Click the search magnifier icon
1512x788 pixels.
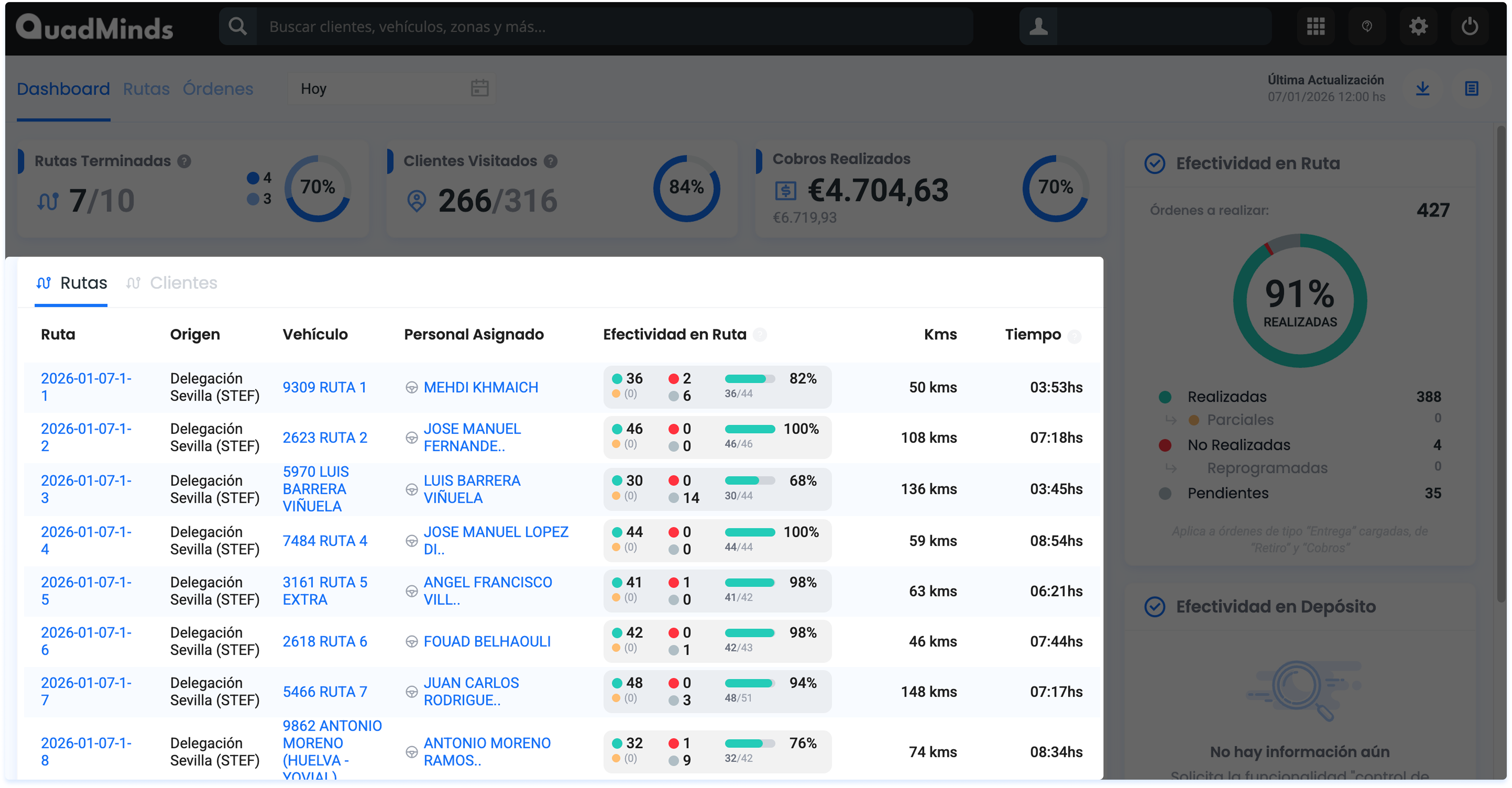tap(238, 26)
